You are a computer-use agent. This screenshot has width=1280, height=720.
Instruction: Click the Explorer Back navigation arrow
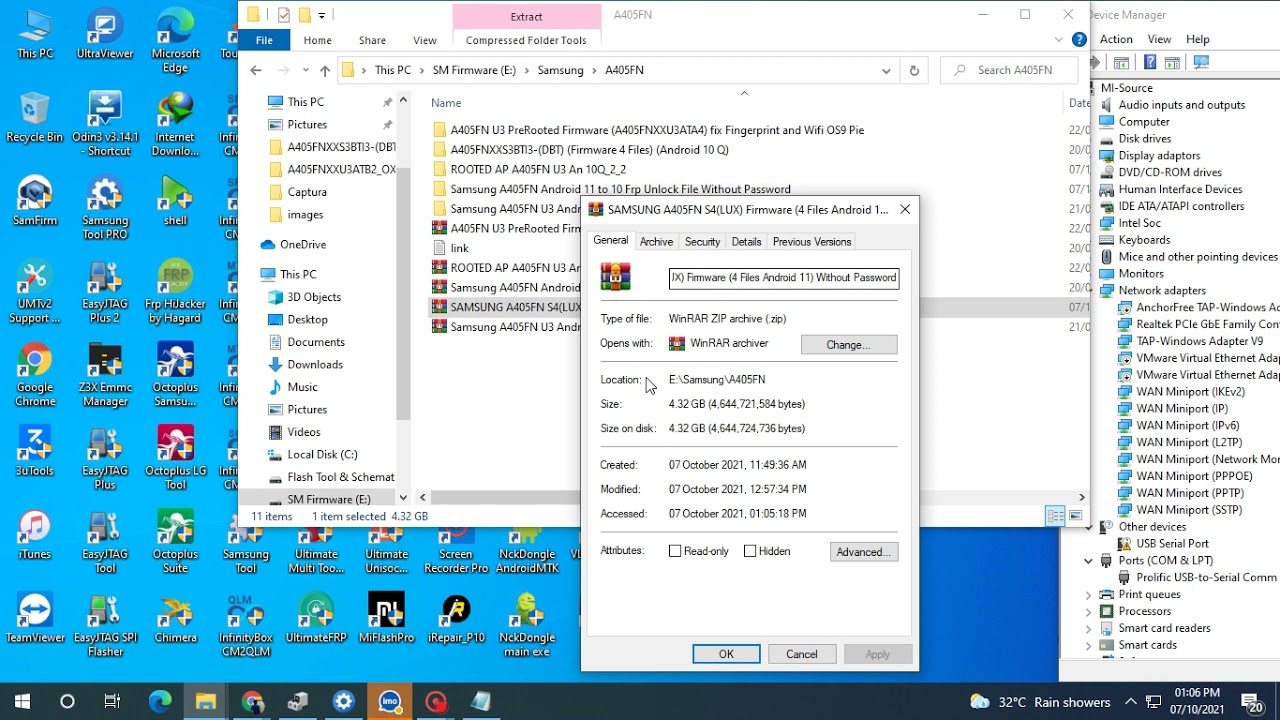(x=256, y=70)
